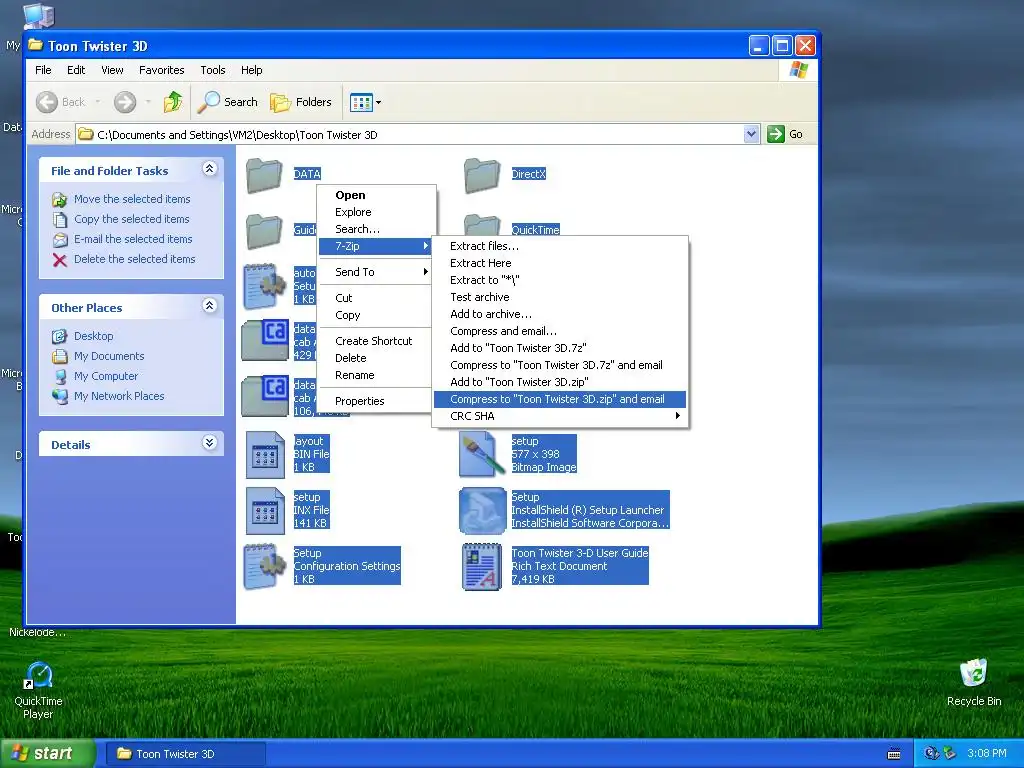Viewport: 1024px width, 768px height.
Task: Collapse File and Folder Tasks panel
Action: click(x=209, y=169)
